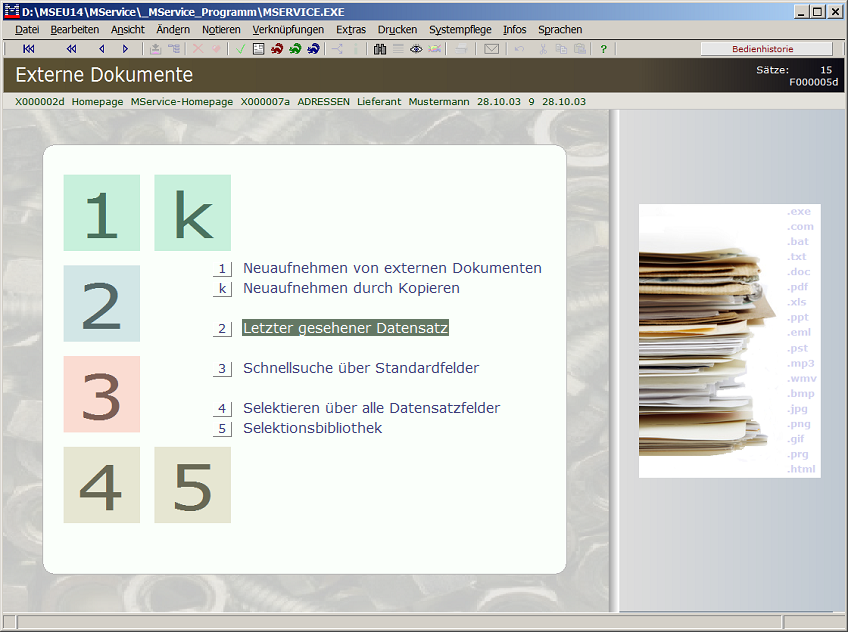Screen dimensions: 848x632
Task: Go to the next record arrow
Action: tap(125, 49)
